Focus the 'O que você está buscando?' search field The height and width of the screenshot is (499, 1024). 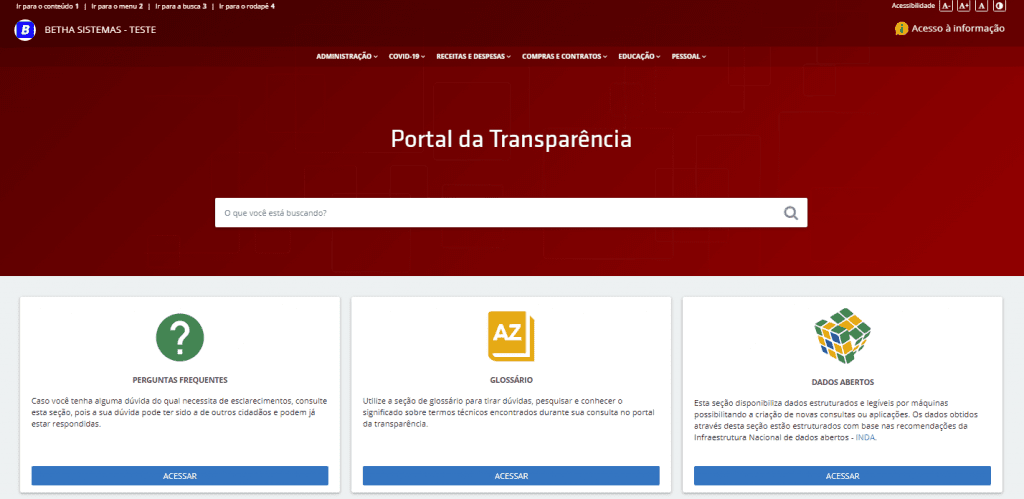495,213
